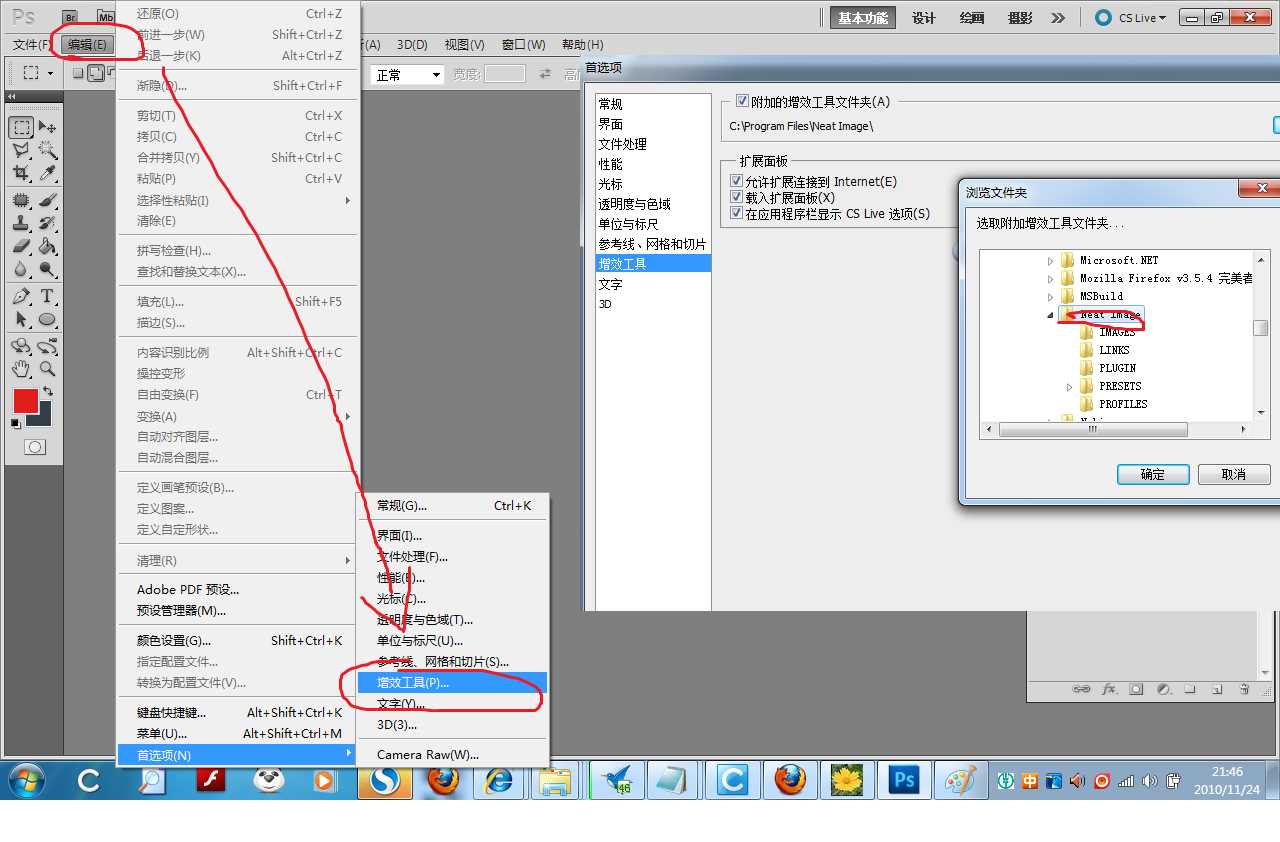
Task: Toggle showing CS Live in application bar
Action: click(737, 214)
